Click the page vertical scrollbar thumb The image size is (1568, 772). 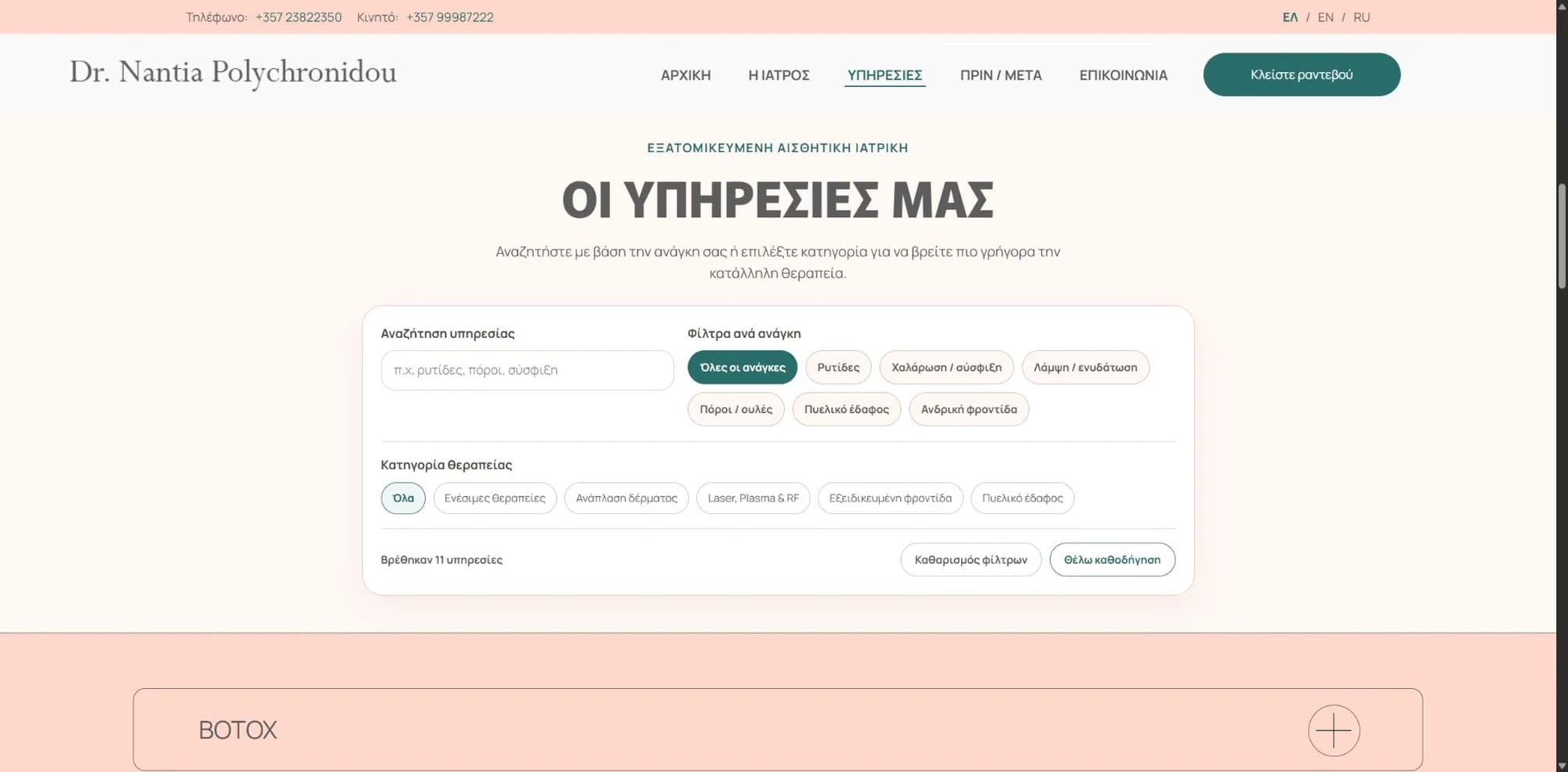coord(1562,237)
